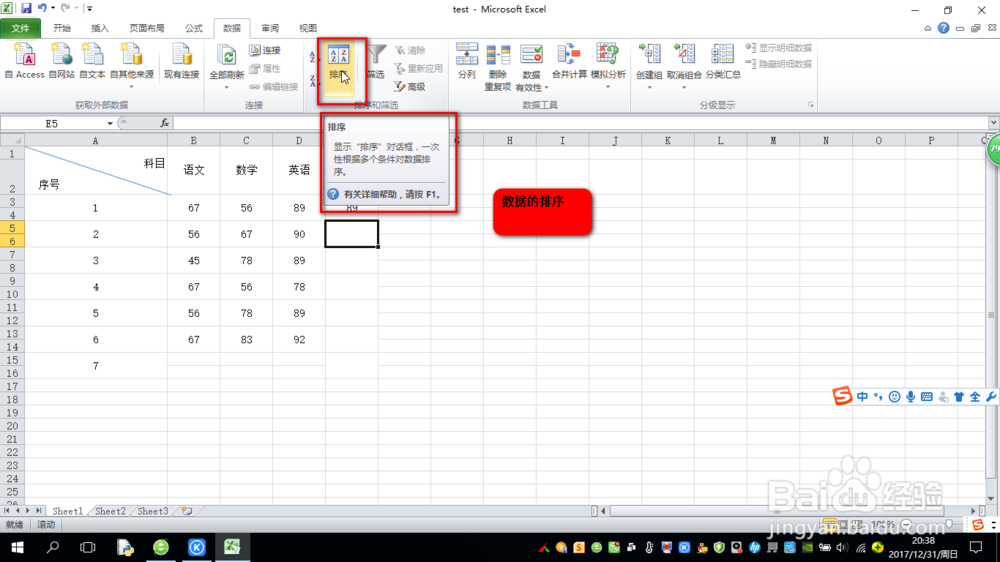The image size is (1000, 562).
Task: Open the Windows notification center
Action: coord(976,547)
